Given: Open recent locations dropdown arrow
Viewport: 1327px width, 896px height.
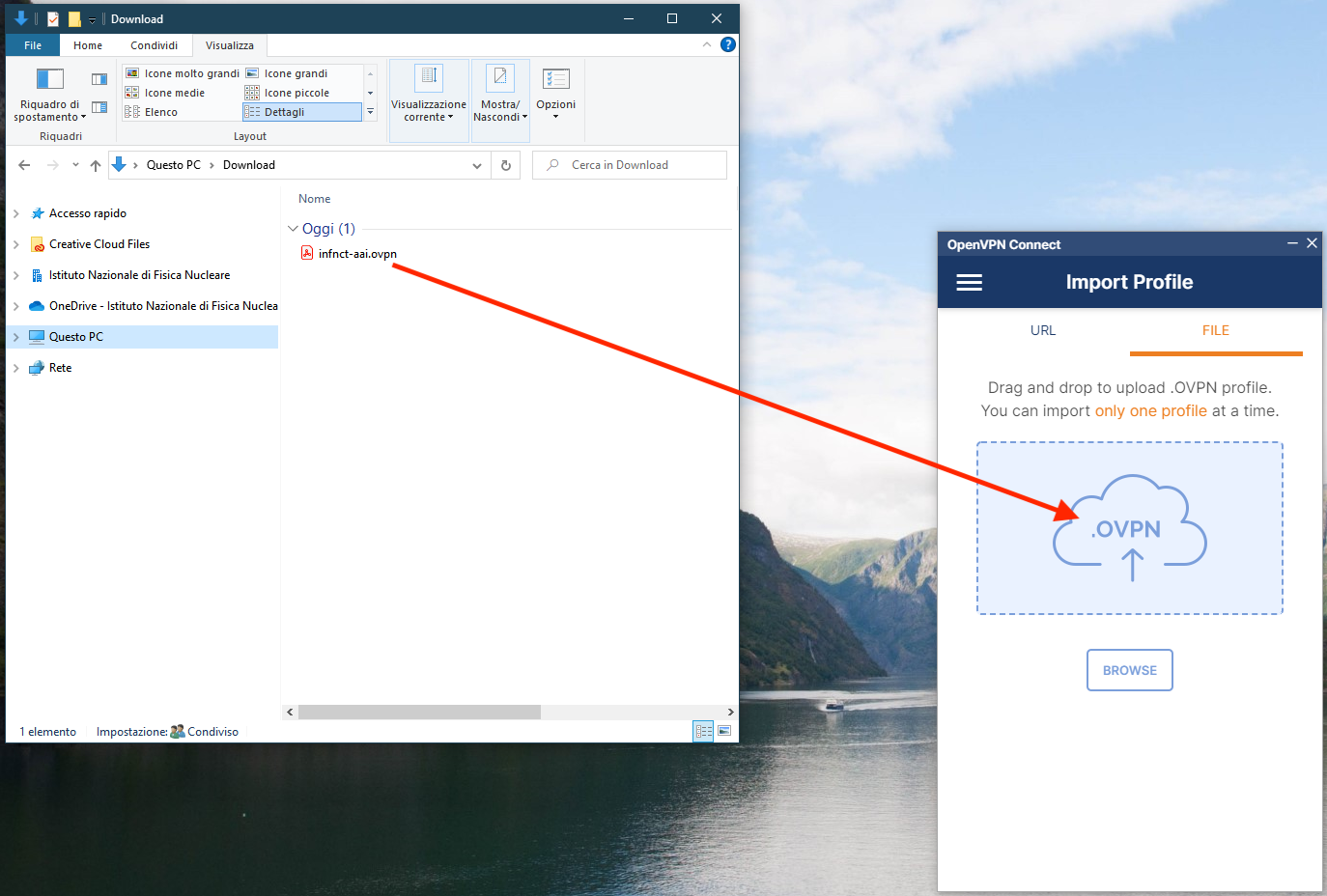Looking at the screenshot, I should click(75, 165).
